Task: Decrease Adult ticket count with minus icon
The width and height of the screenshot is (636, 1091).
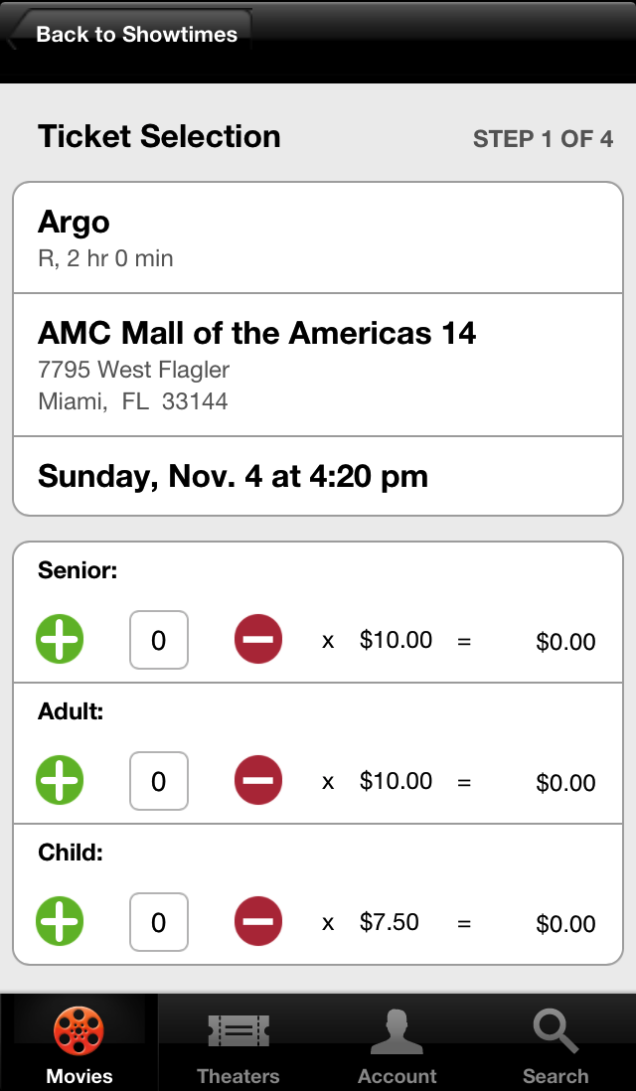Action: coord(258,780)
